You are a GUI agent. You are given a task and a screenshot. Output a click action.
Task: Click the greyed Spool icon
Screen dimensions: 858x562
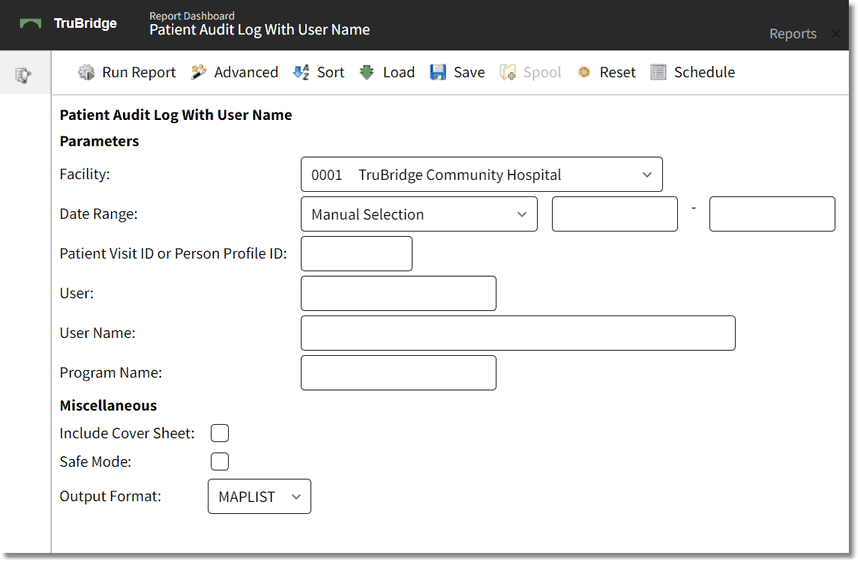[507, 72]
